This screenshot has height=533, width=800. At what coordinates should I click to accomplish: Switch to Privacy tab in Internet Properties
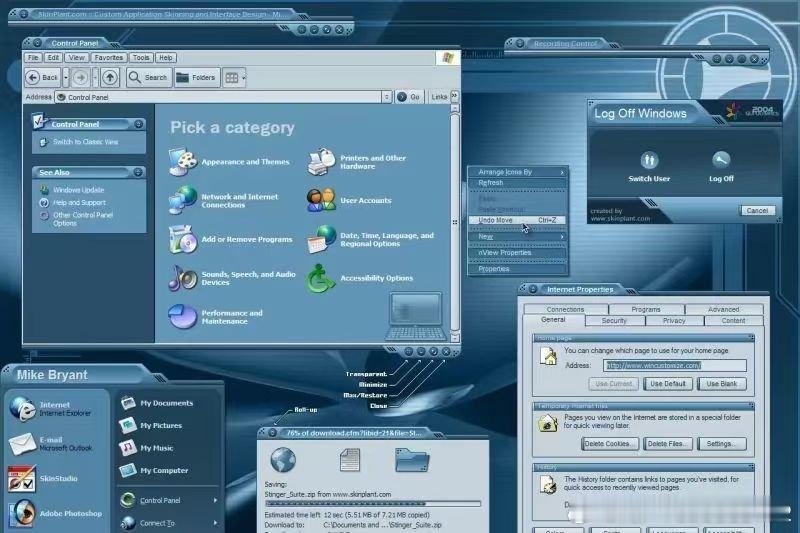pyautogui.click(x=674, y=321)
